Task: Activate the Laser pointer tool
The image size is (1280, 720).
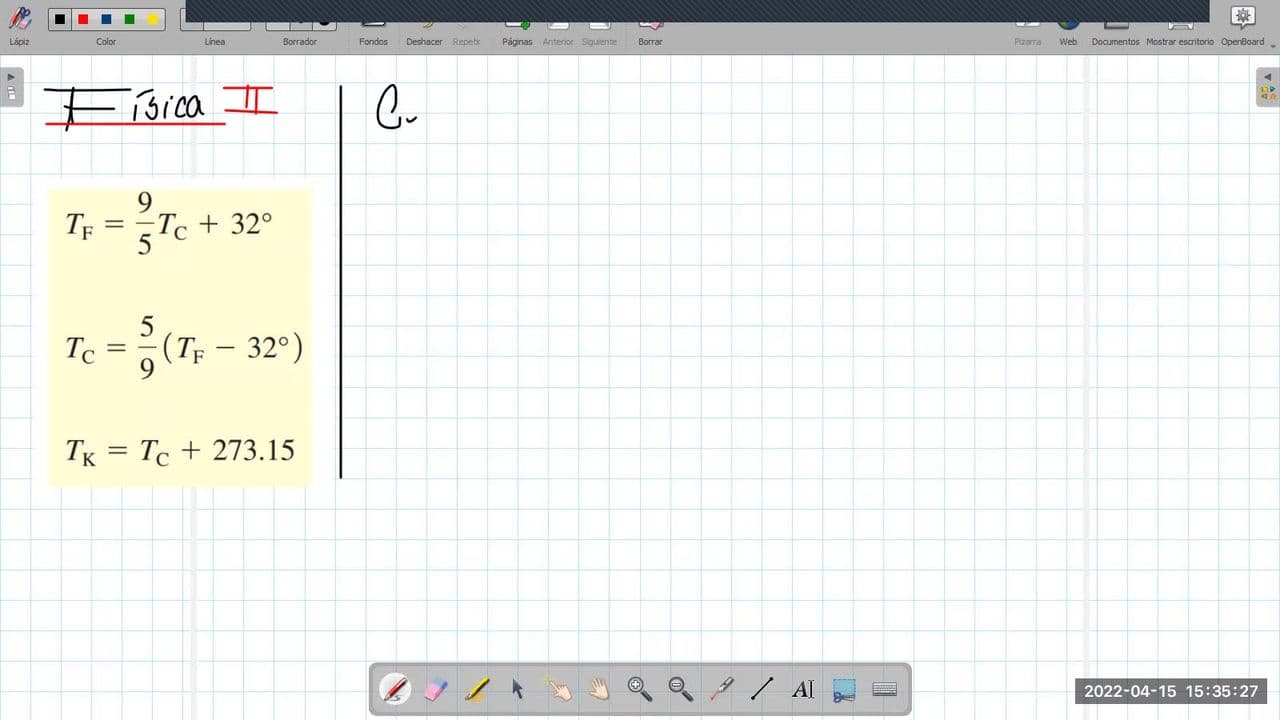Action: click(x=721, y=689)
